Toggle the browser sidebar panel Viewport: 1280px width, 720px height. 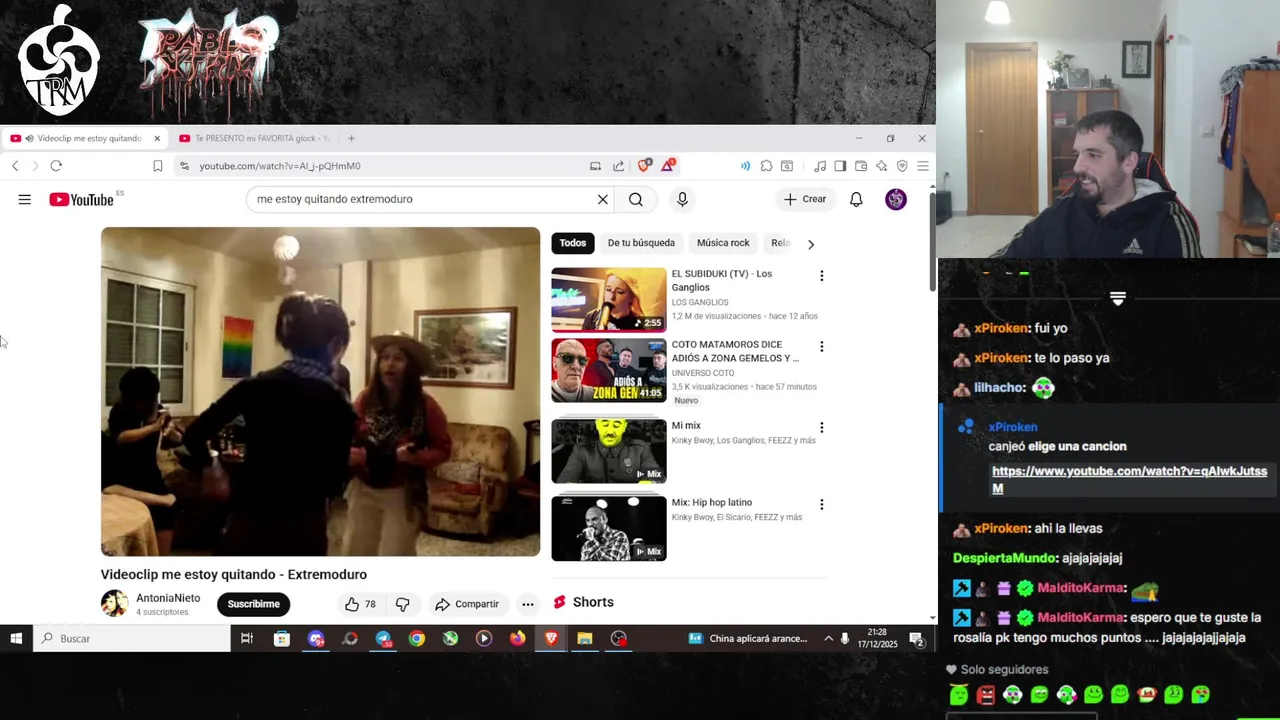[840, 166]
